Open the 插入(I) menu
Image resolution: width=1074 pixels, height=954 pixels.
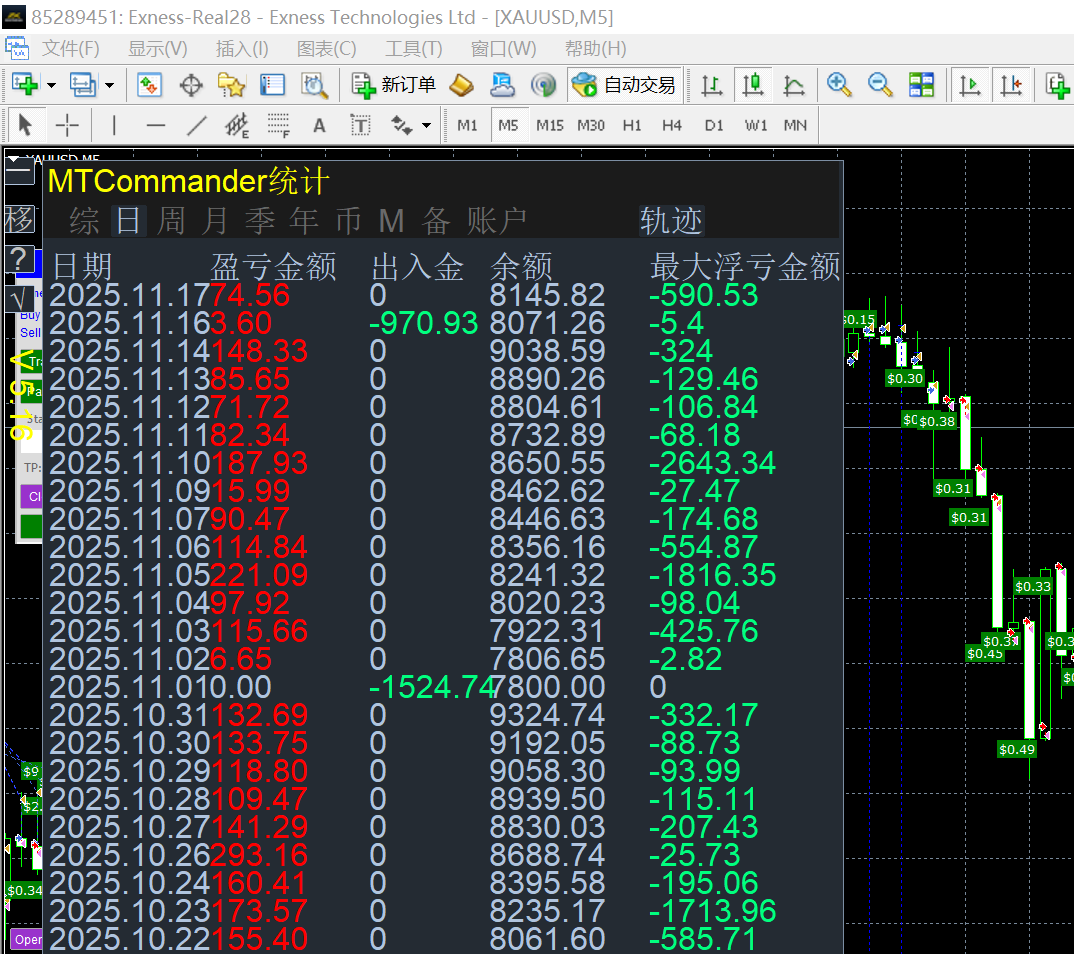(x=242, y=49)
